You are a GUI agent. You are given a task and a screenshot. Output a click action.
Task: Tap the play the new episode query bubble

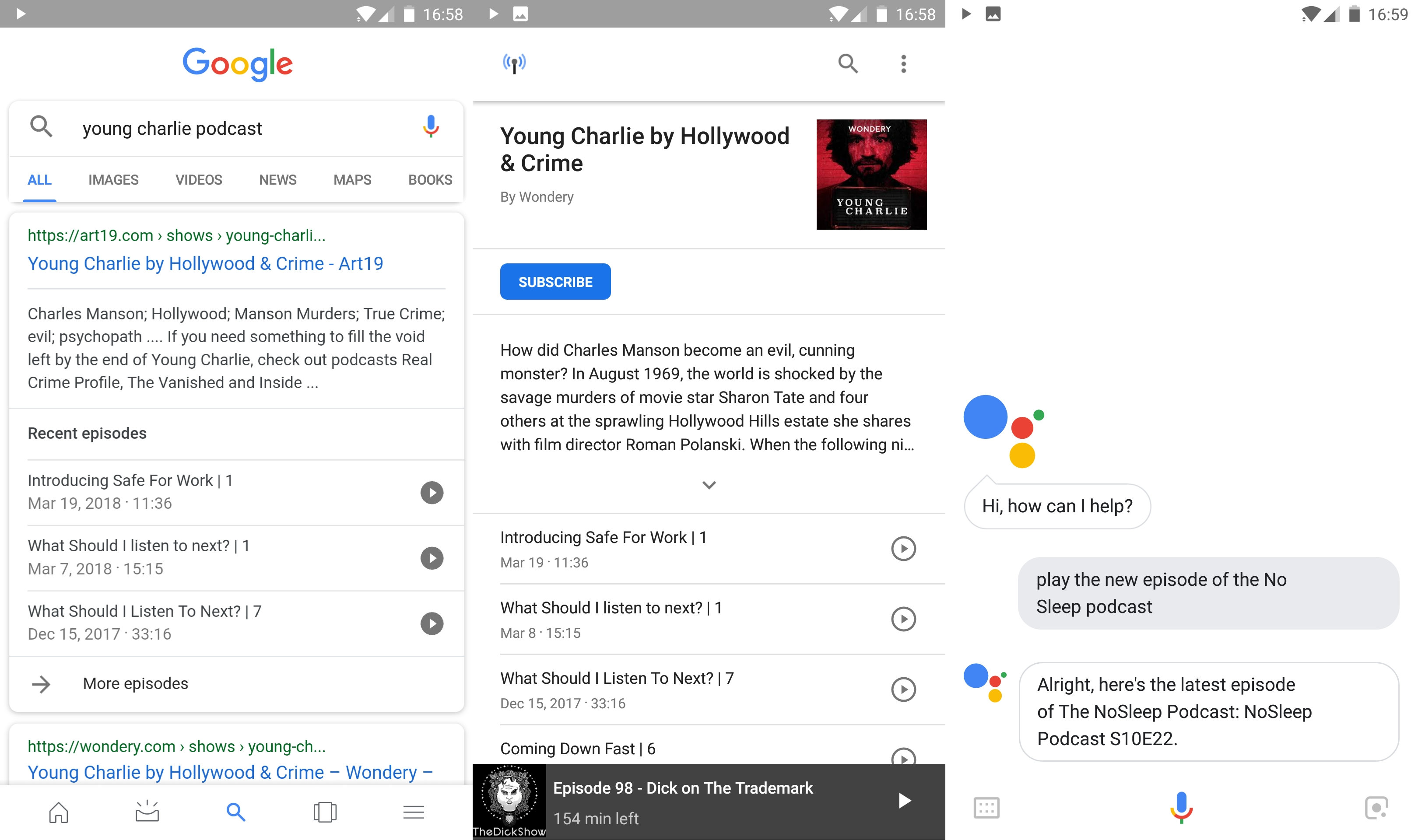point(1208,593)
